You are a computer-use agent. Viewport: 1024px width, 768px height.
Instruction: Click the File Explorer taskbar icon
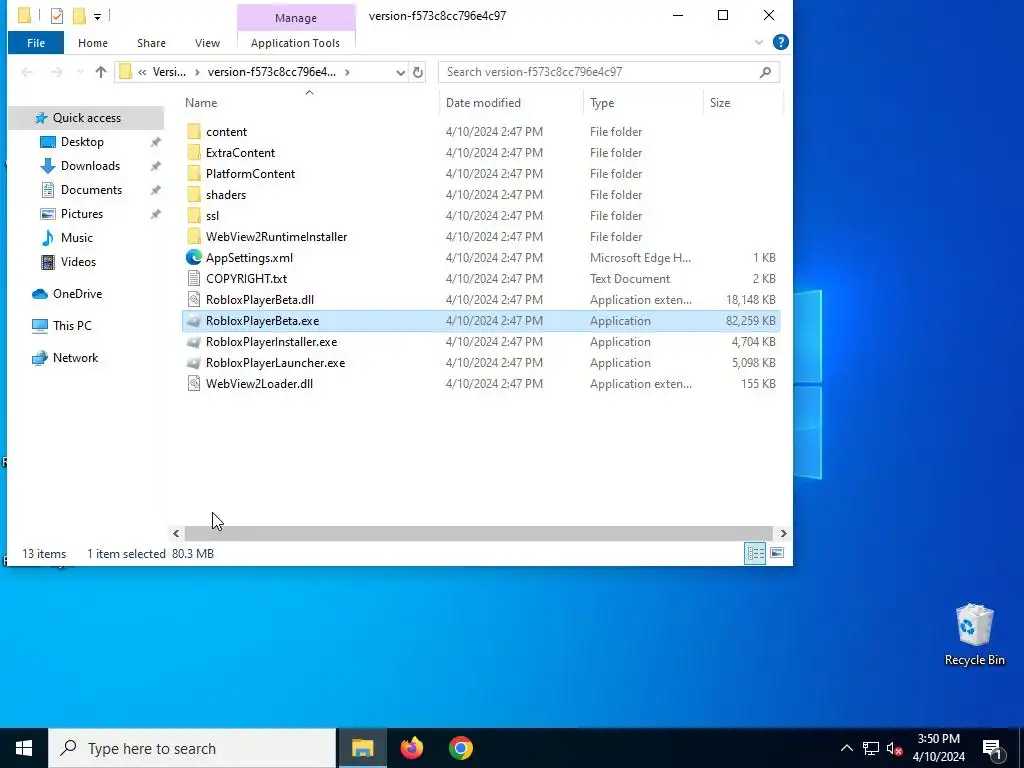(x=362, y=748)
